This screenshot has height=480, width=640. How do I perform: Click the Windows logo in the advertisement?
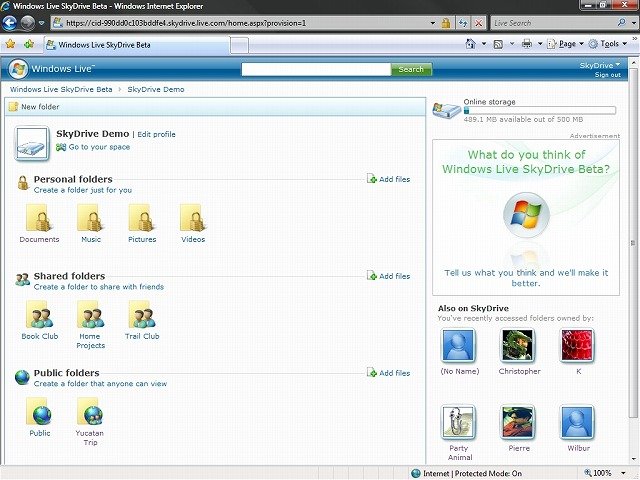(526, 215)
